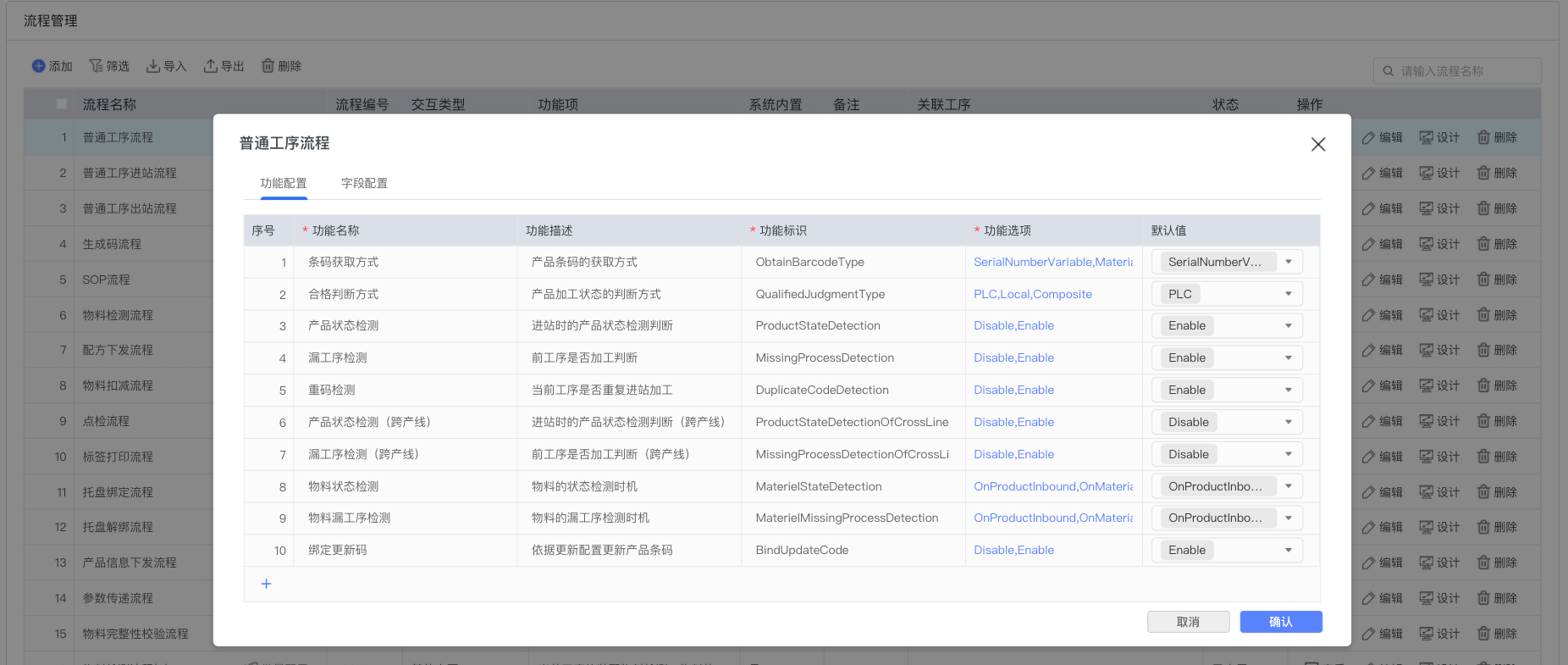Click the trash Delete icon in toolbar
Screen dimensions: 1568x665
pos(268,66)
